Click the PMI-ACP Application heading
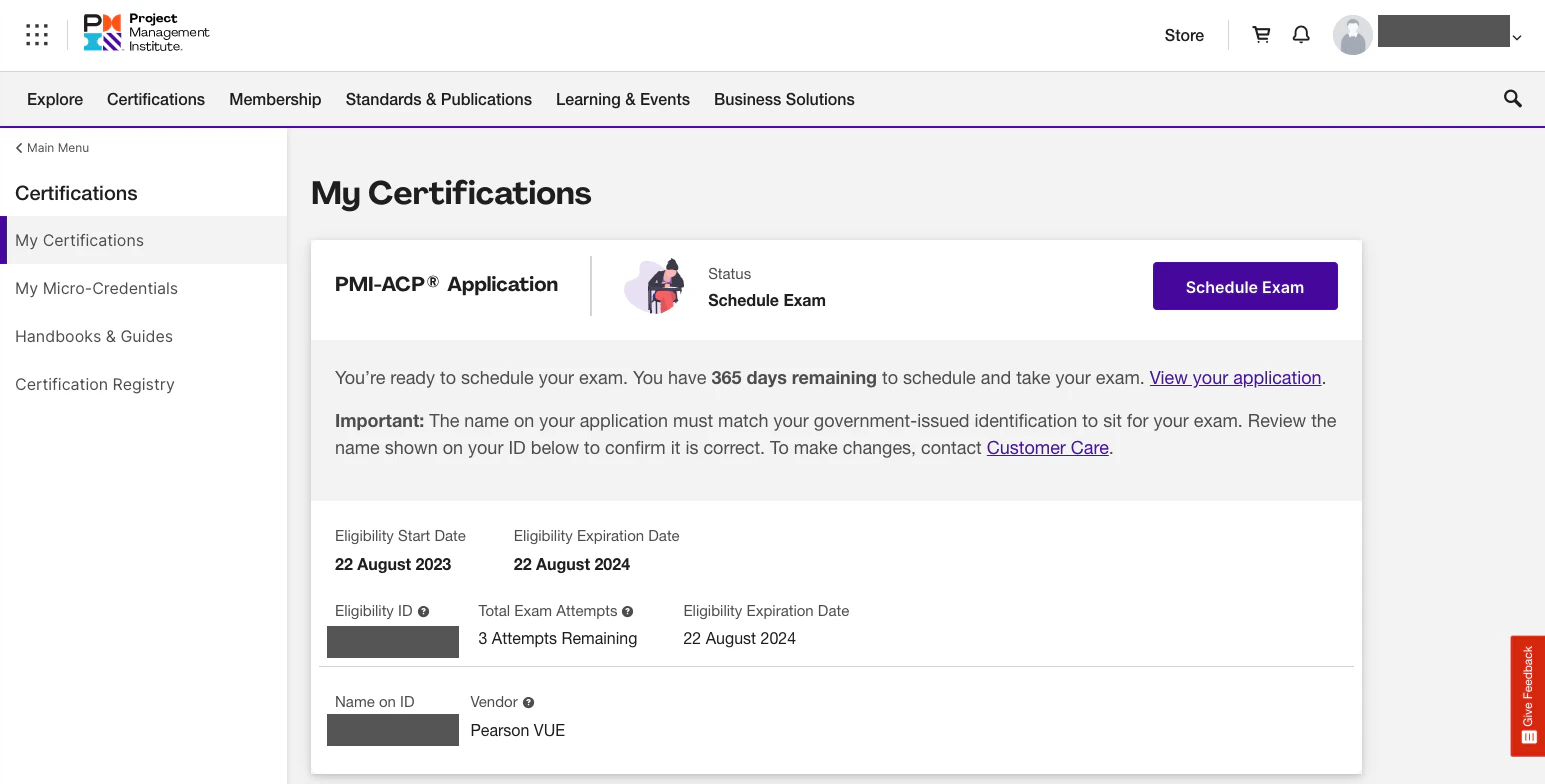 pyautogui.click(x=447, y=284)
